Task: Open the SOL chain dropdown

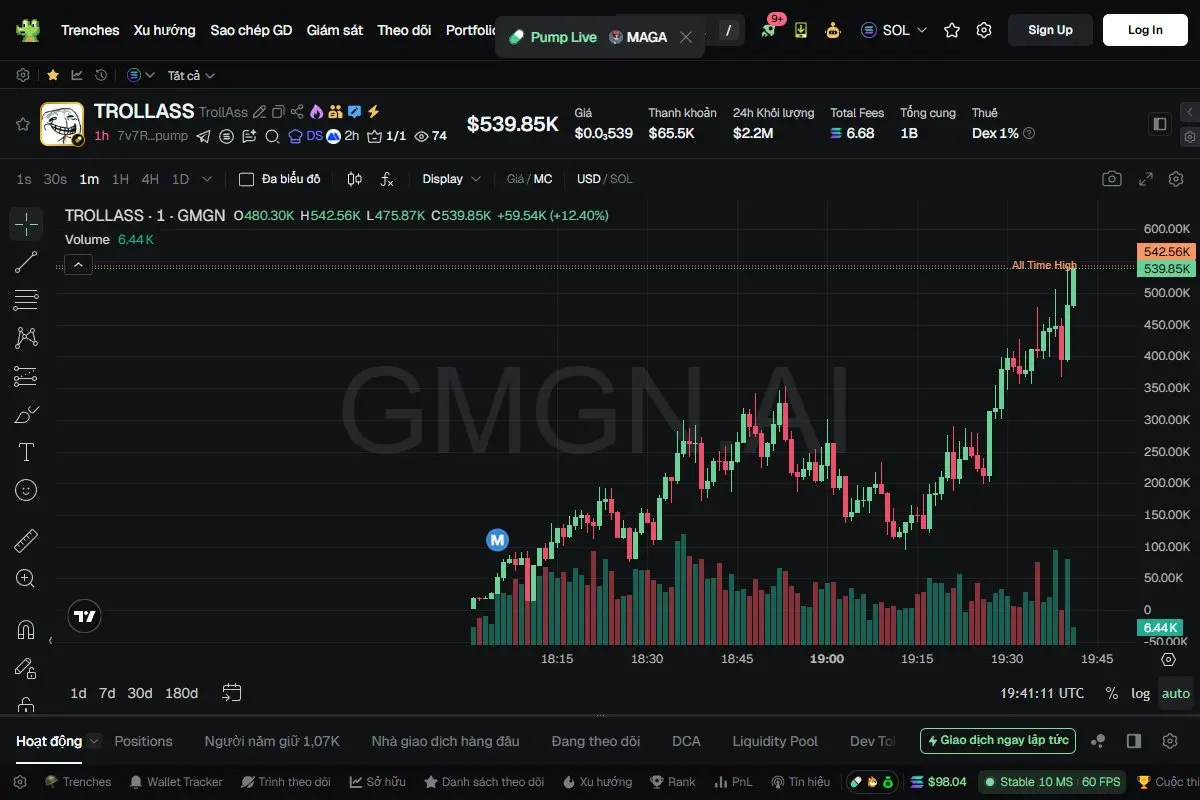Action: [x=894, y=30]
